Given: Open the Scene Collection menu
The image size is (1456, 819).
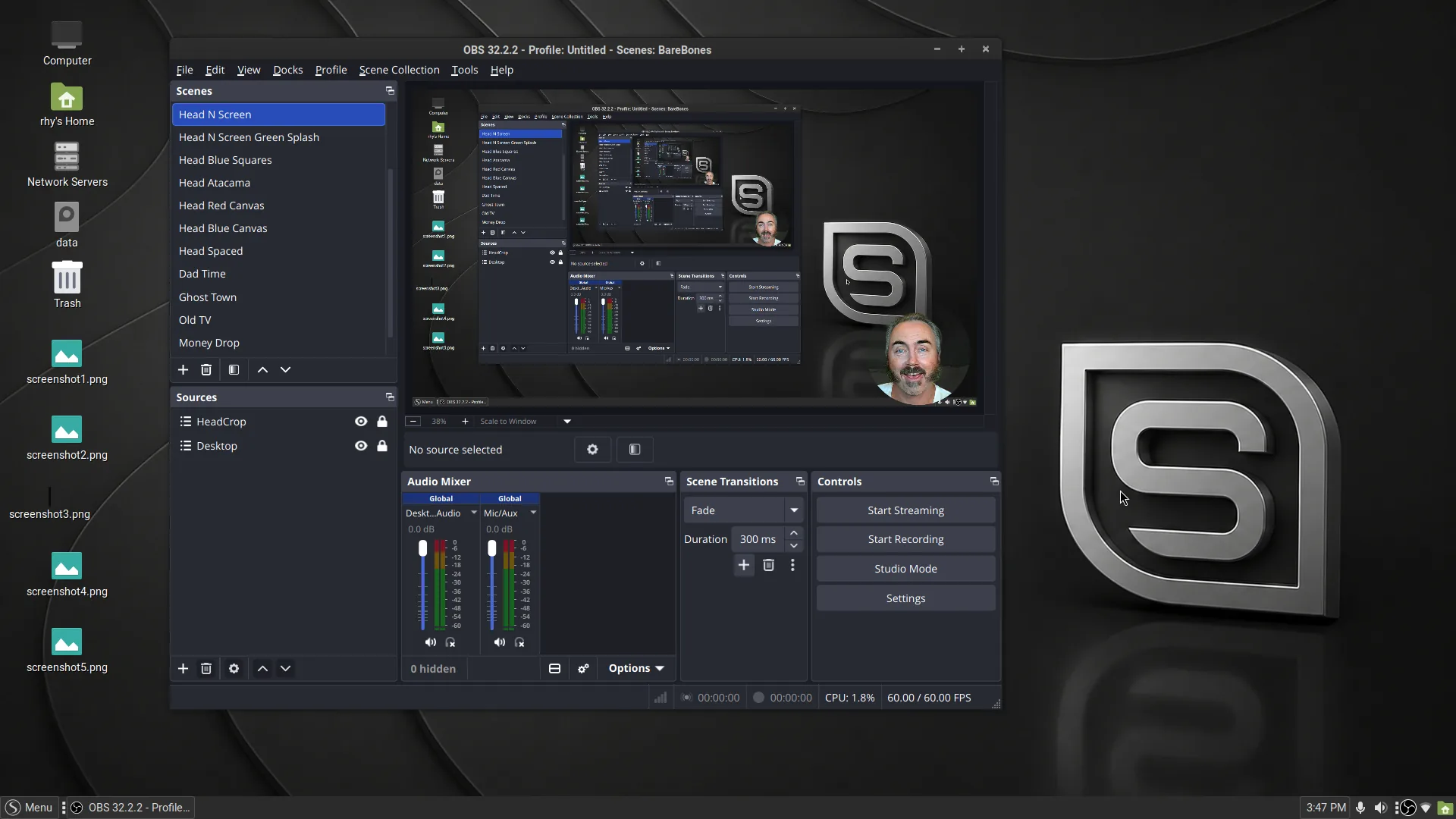Looking at the screenshot, I should [x=399, y=70].
